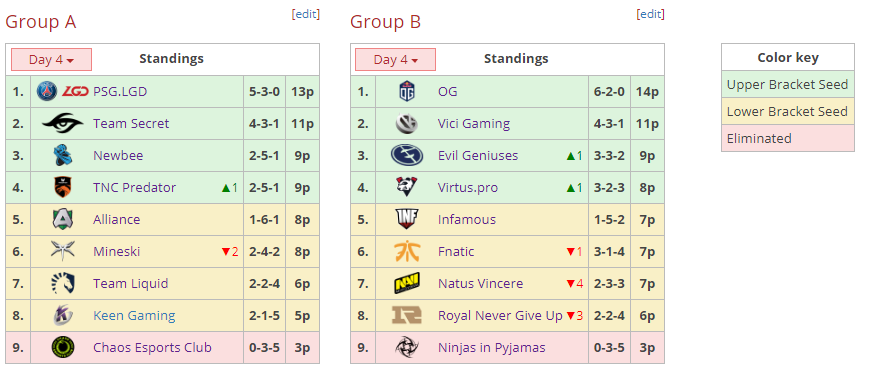Open the Virtus.pro team page link
This screenshot has height=372, width=874.
[468, 187]
